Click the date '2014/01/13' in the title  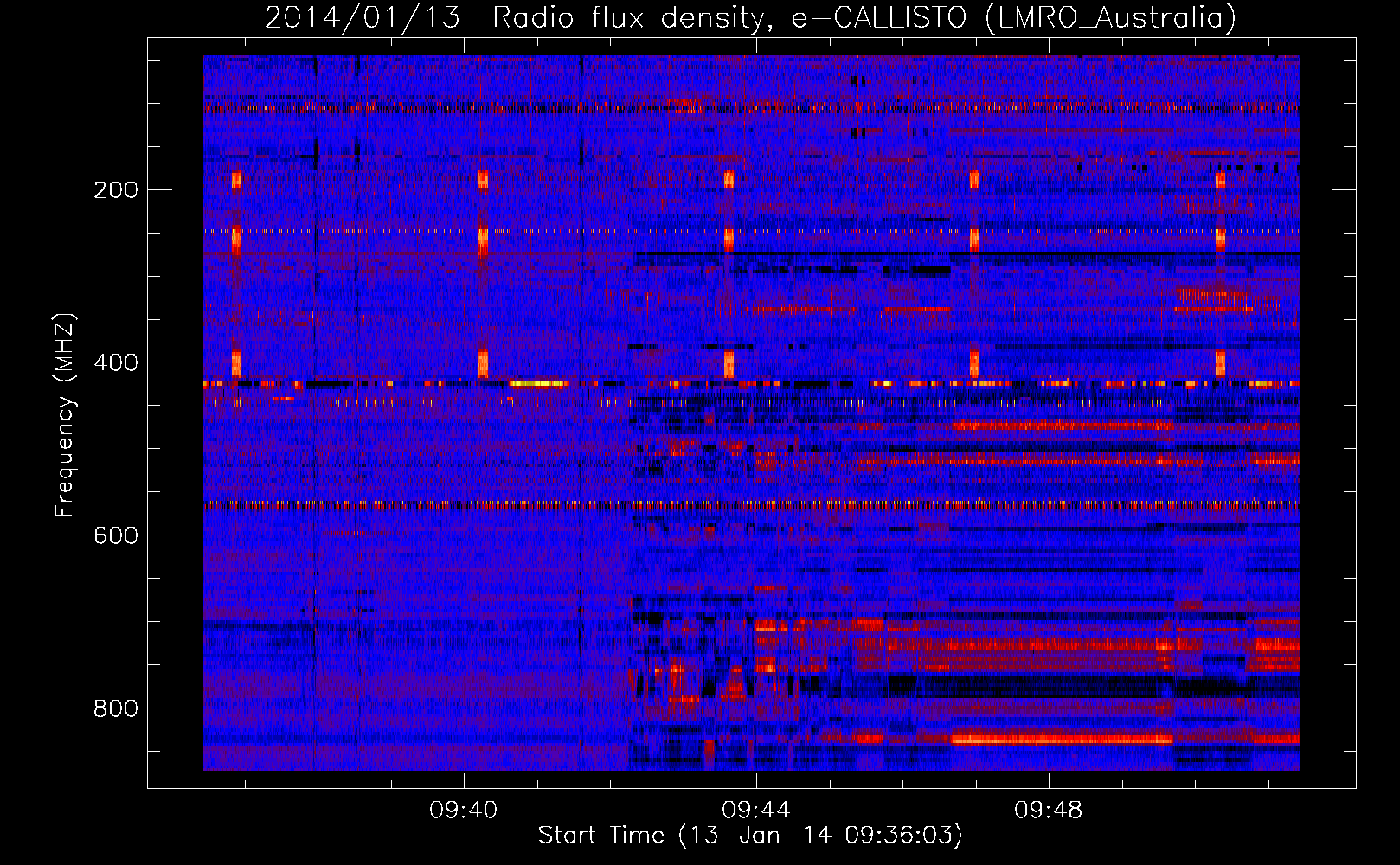(x=363, y=17)
